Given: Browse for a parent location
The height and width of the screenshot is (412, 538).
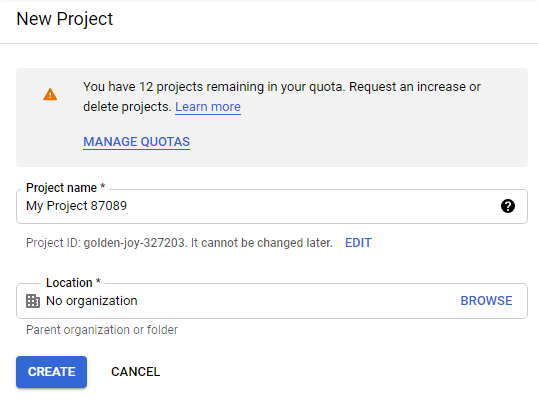Looking at the screenshot, I should click(x=486, y=301).
